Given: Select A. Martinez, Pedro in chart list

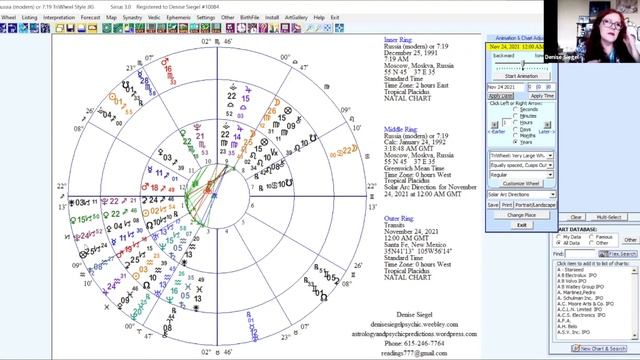Looking at the screenshot, I should tap(576, 293).
